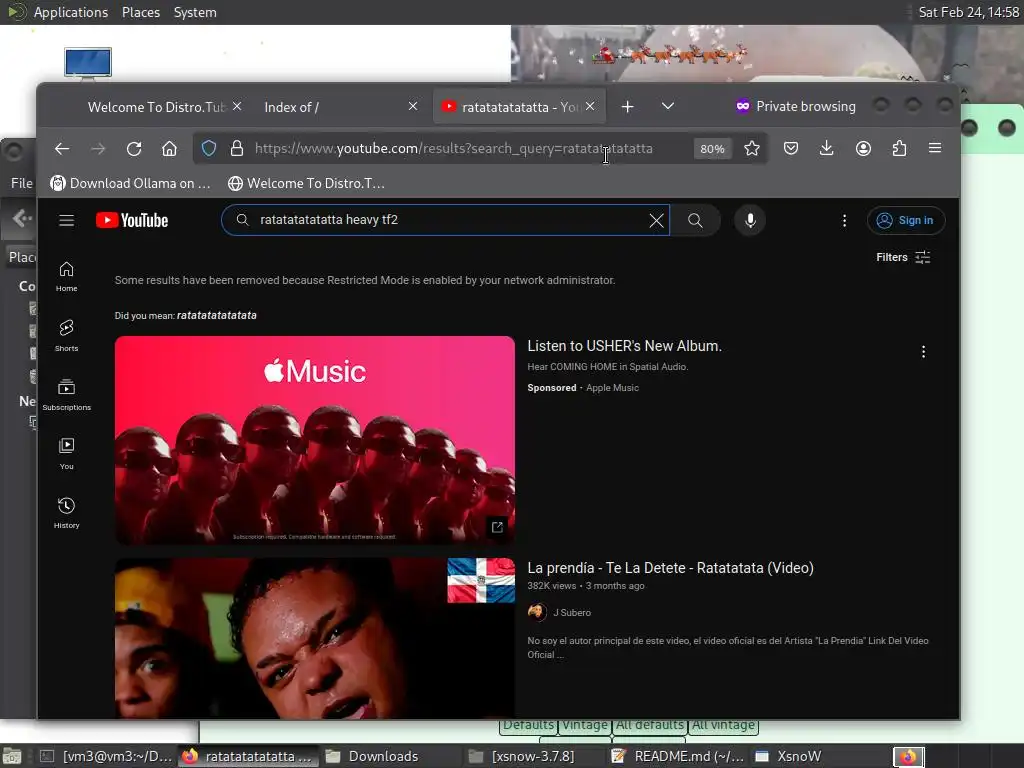Image resolution: width=1024 pixels, height=768 pixels.
Task: Open the File menu in background window
Action: pyautogui.click(x=22, y=184)
